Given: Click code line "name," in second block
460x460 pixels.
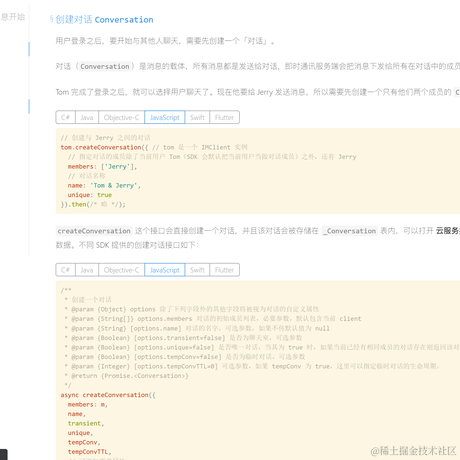Looking at the screenshot, I should click(77, 414).
